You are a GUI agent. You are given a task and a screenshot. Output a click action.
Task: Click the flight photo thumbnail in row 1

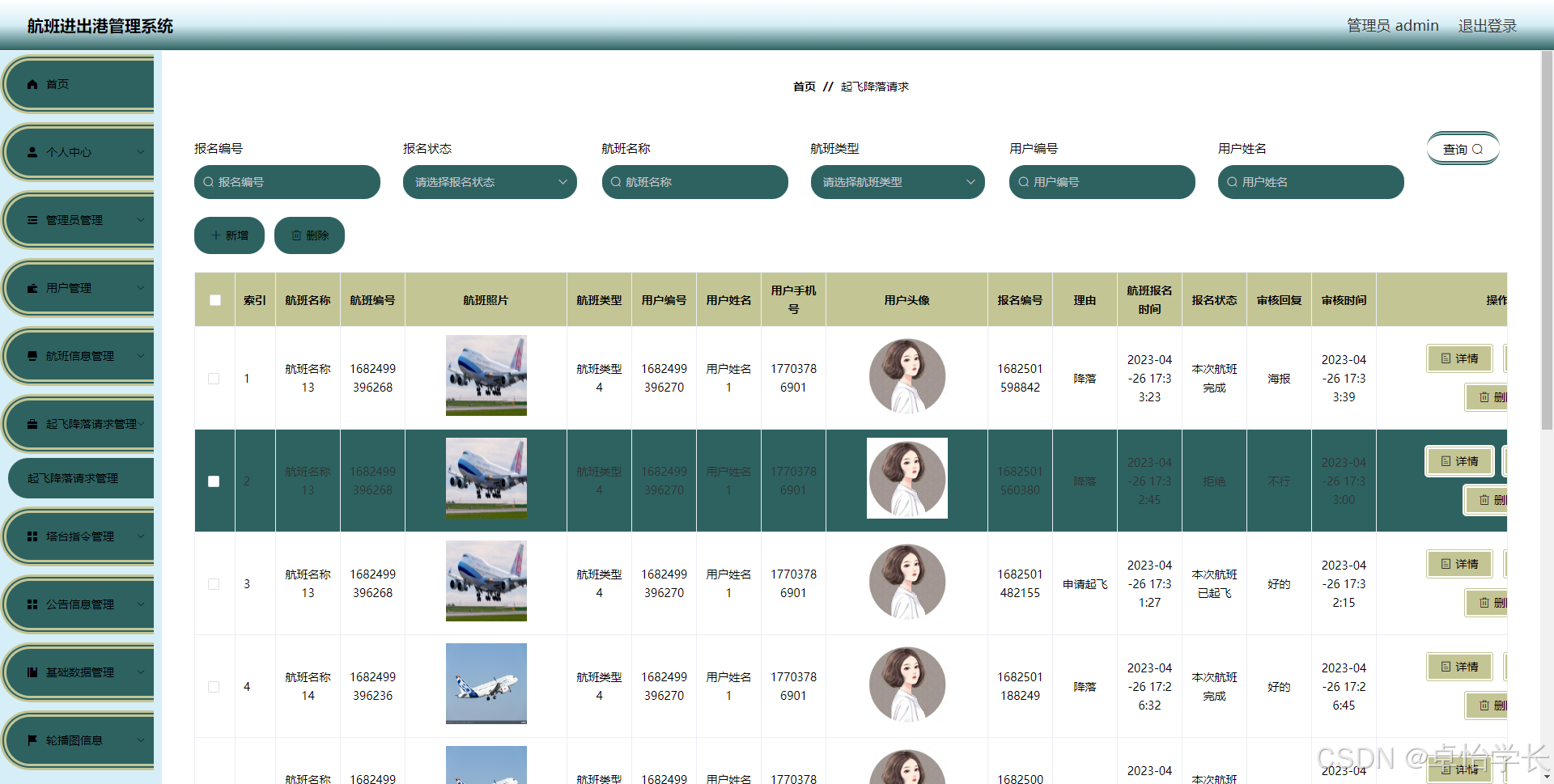coord(486,375)
